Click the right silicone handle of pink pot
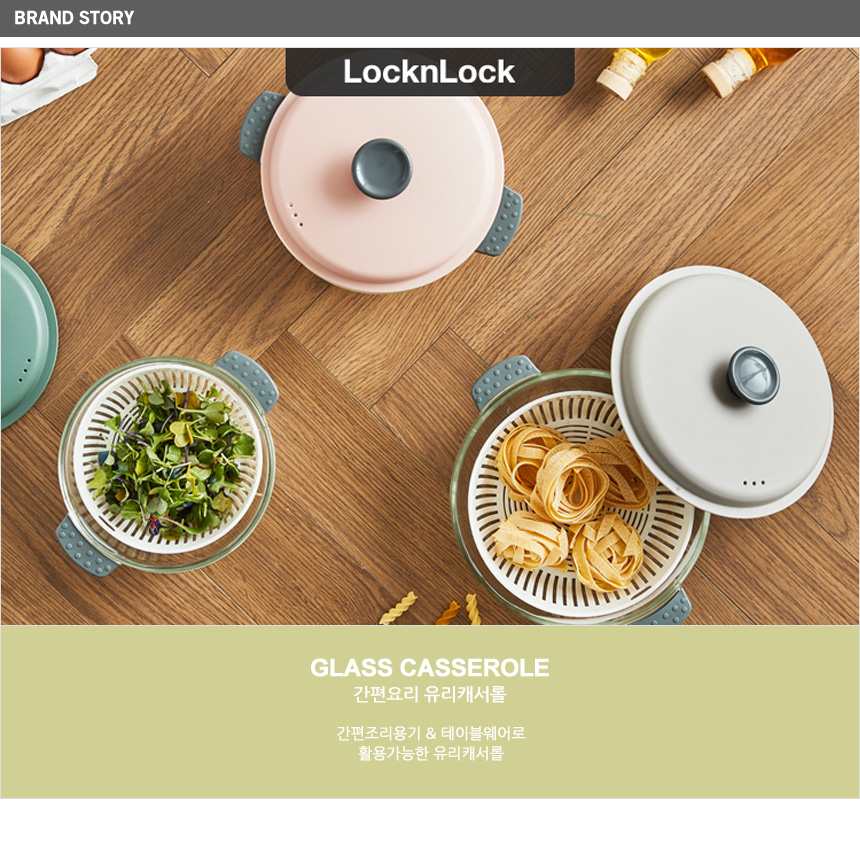The image size is (860, 850). pos(501,222)
